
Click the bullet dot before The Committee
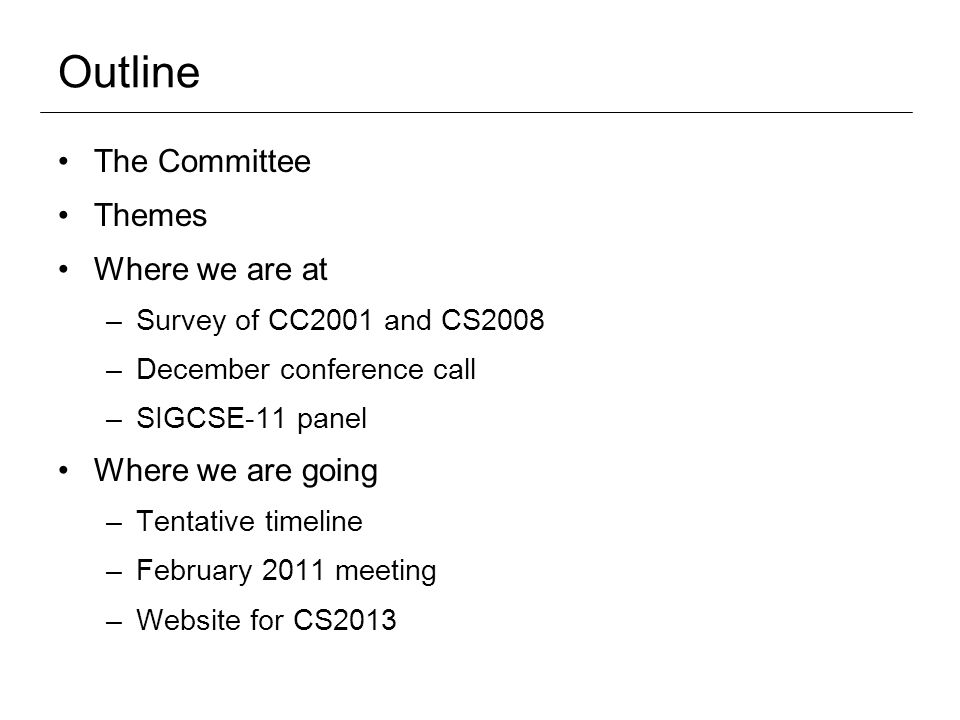click(64, 162)
